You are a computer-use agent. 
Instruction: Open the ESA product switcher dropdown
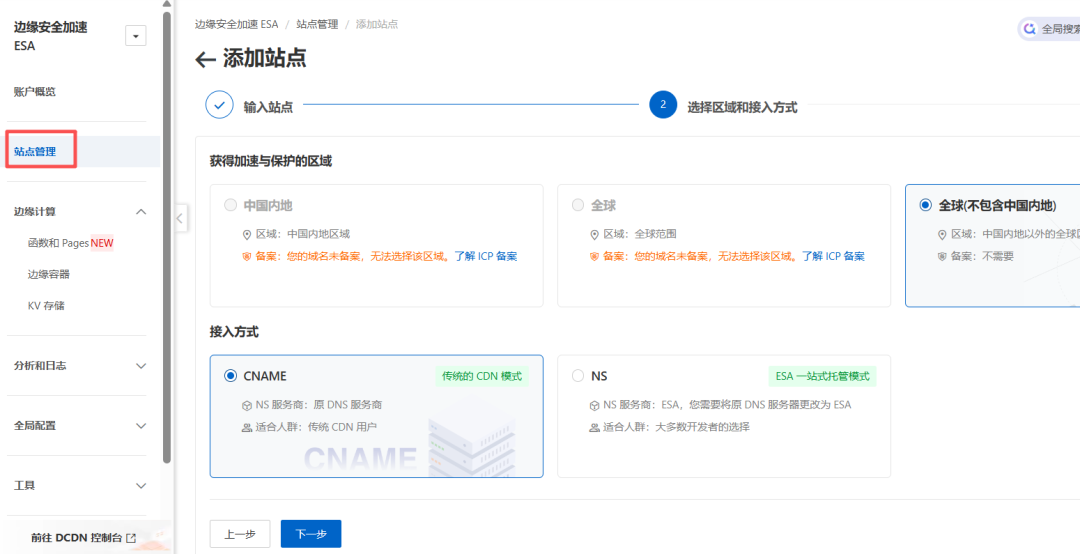point(135,36)
